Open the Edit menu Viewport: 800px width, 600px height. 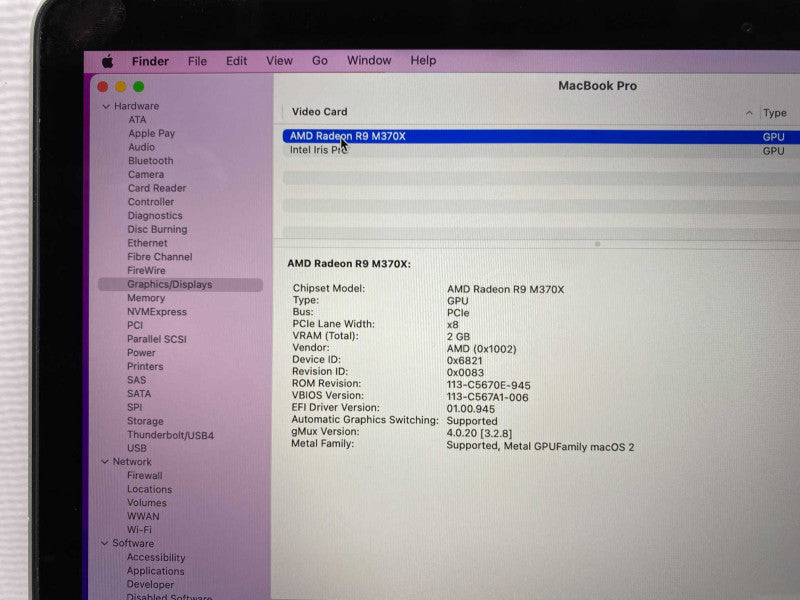click(x=236, y=61)
